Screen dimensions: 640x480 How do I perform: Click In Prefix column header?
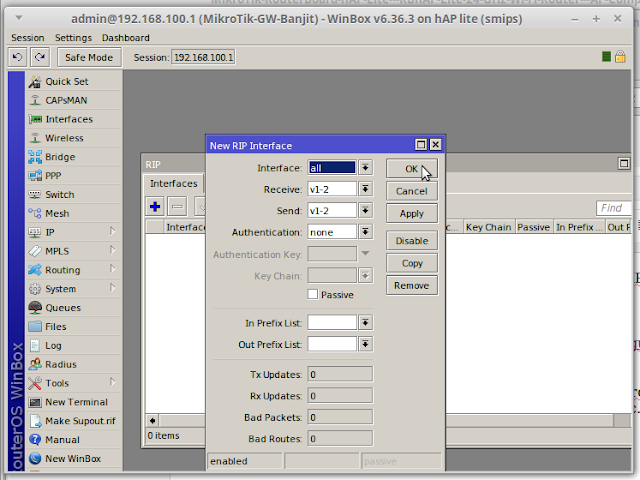click(x=579, y=227)
